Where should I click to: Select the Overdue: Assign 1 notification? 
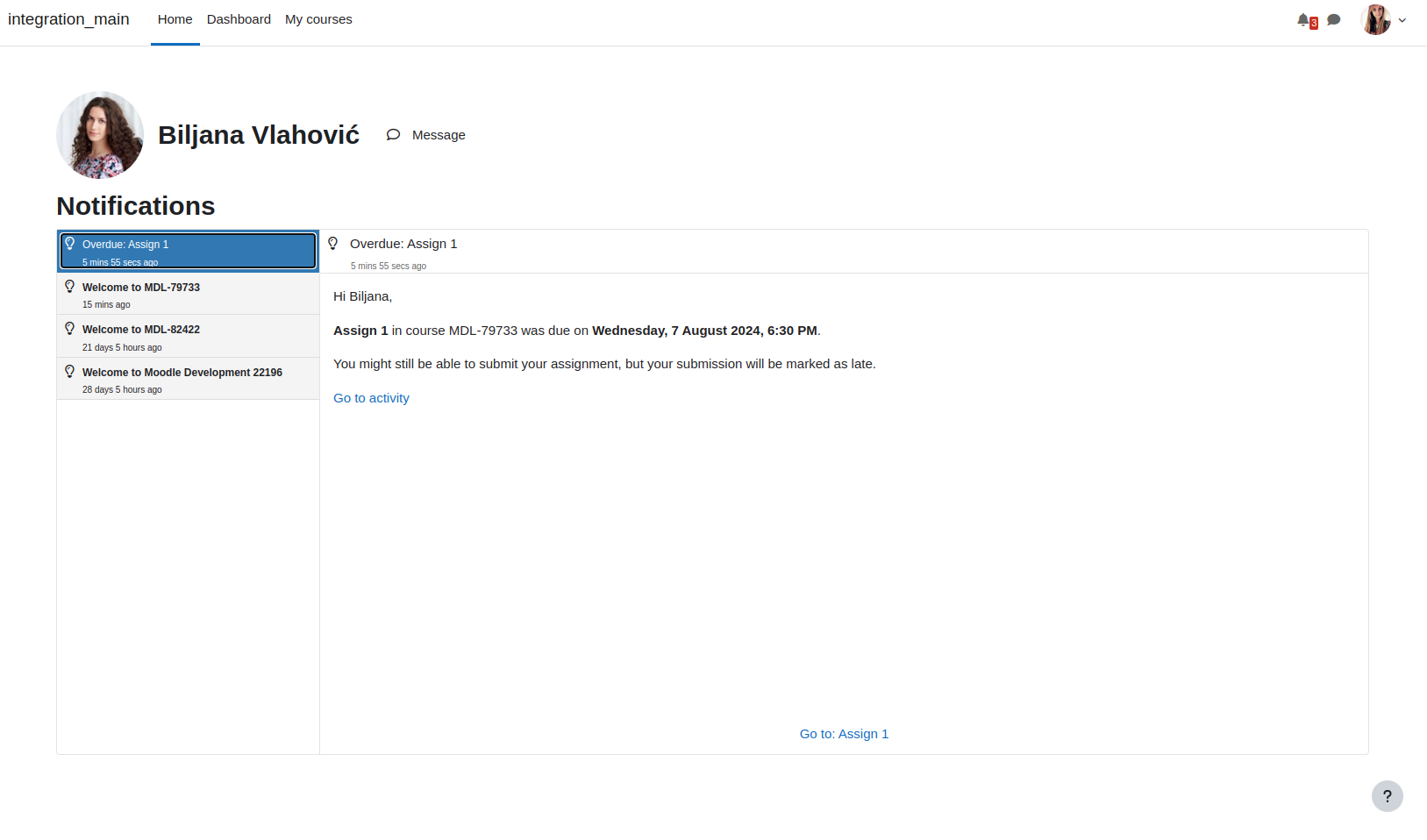pos(188,251)
